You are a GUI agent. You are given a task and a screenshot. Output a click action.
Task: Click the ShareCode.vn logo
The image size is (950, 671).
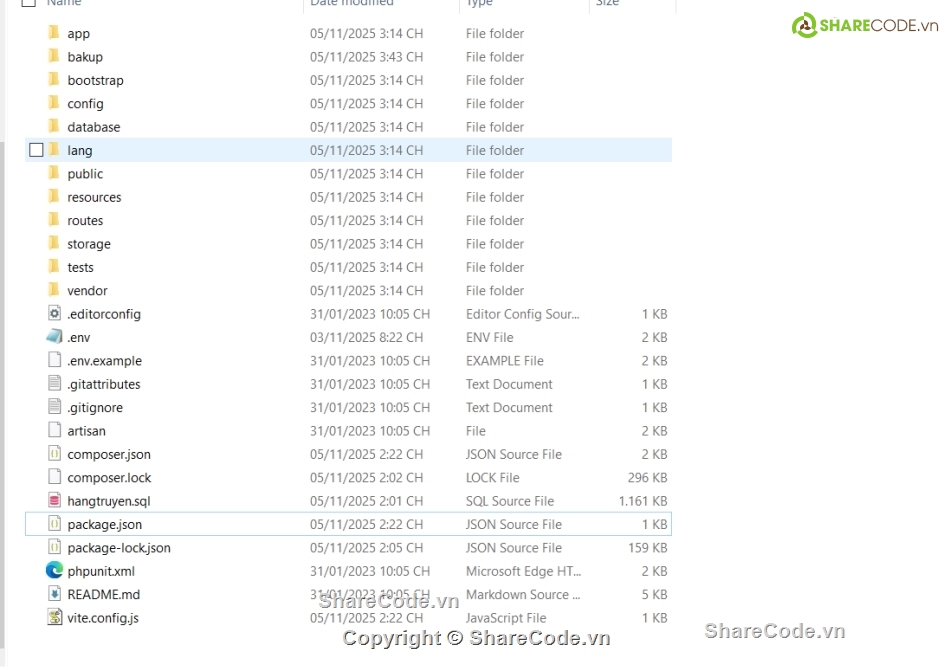tap(865, 26)
